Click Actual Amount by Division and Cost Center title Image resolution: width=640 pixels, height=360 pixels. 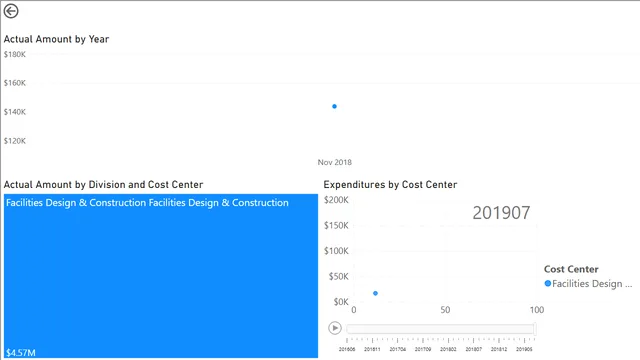coord(103,184)
